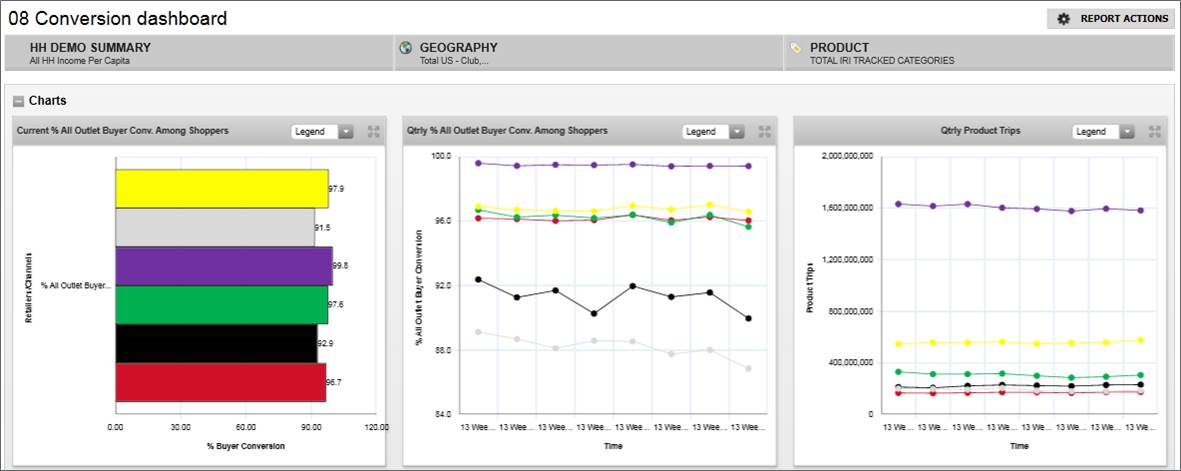This screenshot has width=1181, height=471.
Task: Select the green 97.6 bar
Action: point(221,305)
